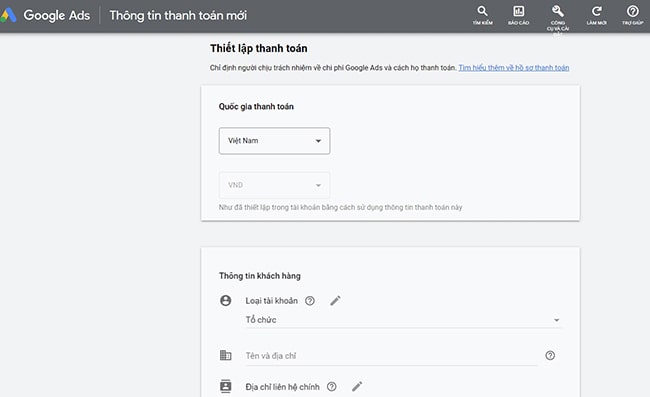Click the account person icon

[x=226, y=300]
